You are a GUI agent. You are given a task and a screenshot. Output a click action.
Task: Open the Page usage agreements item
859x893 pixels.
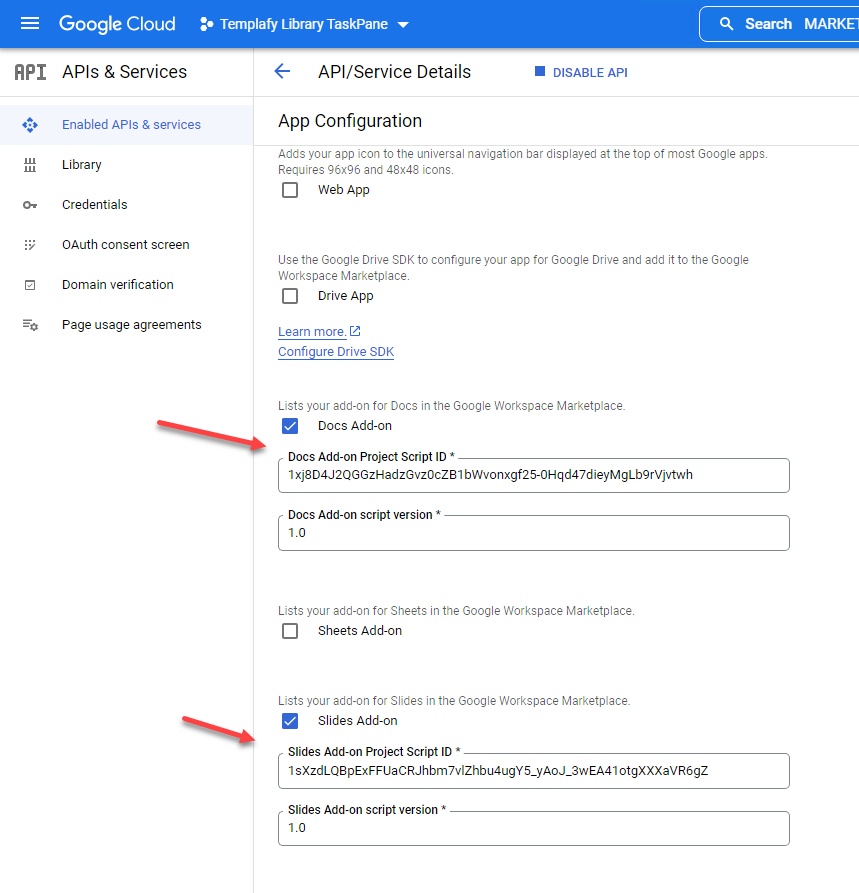click(126, 325)
